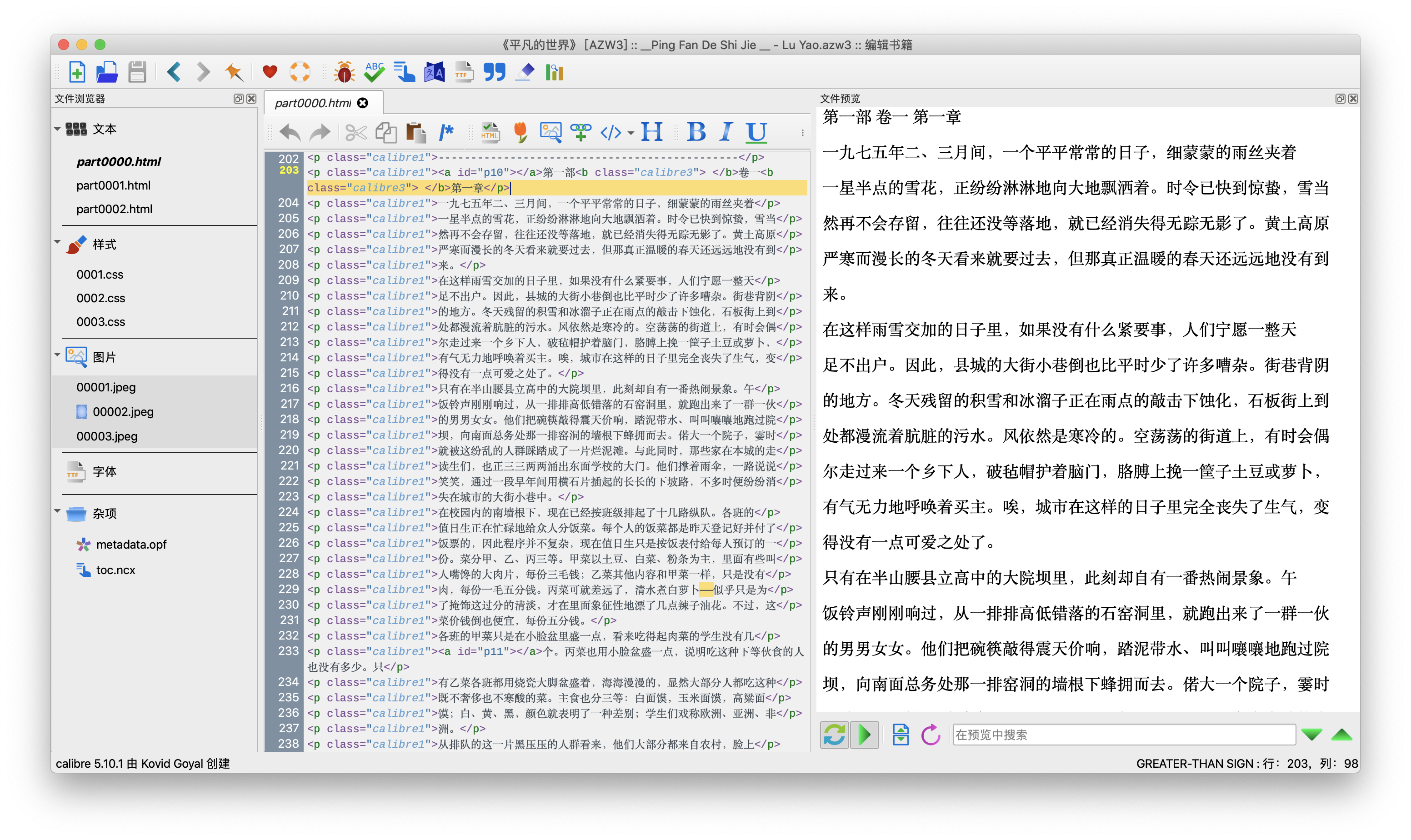Click the split file location icon in preview
The image size is (1411, 840).
pos(900,735)
